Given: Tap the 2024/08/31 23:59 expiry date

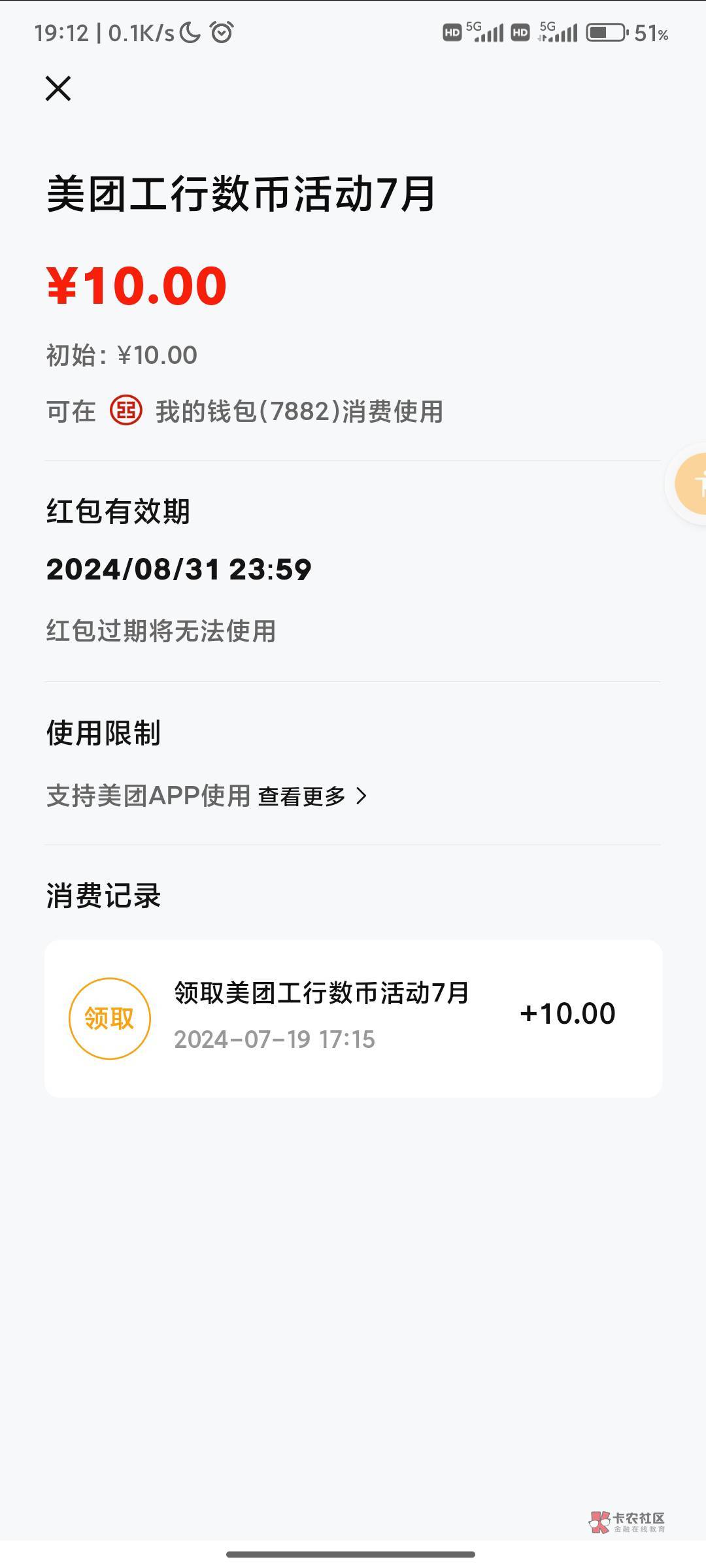Looking at the screenshot, I should pyautogui.click(x=178, y=569).
